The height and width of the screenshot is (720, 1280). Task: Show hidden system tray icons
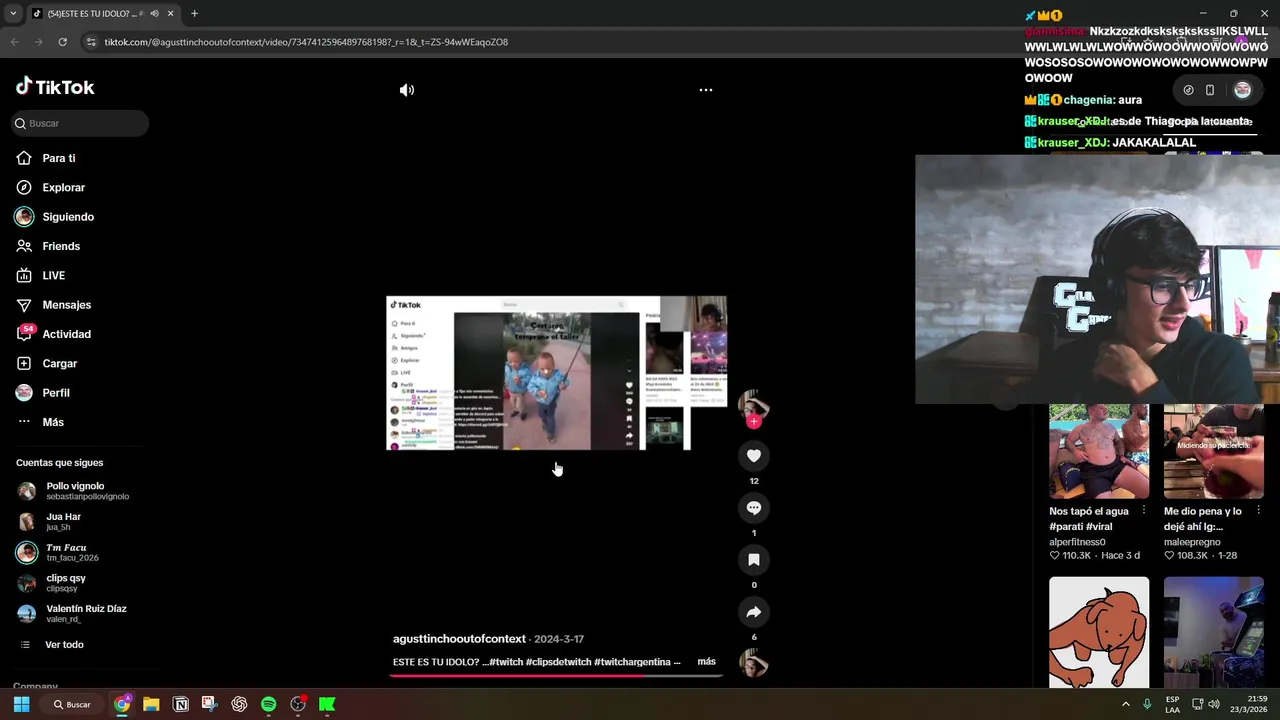[x=1125, y=704]
